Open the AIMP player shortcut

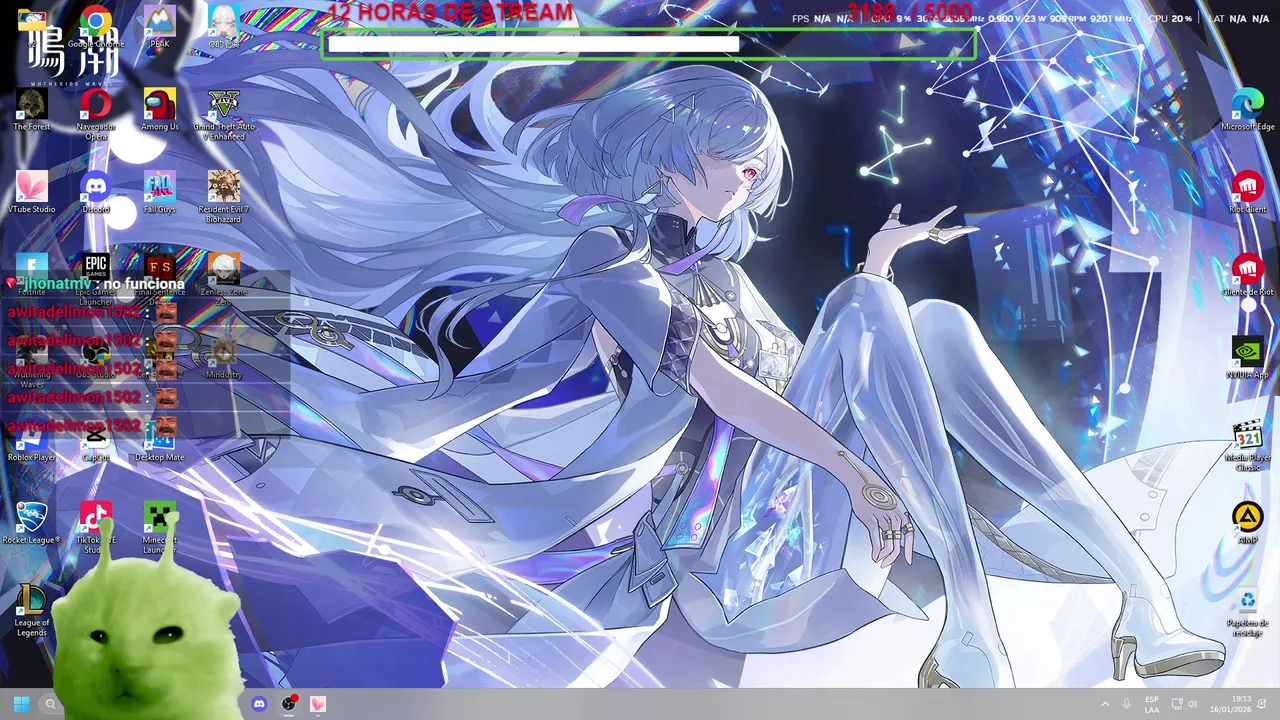tap(1248, 522)
